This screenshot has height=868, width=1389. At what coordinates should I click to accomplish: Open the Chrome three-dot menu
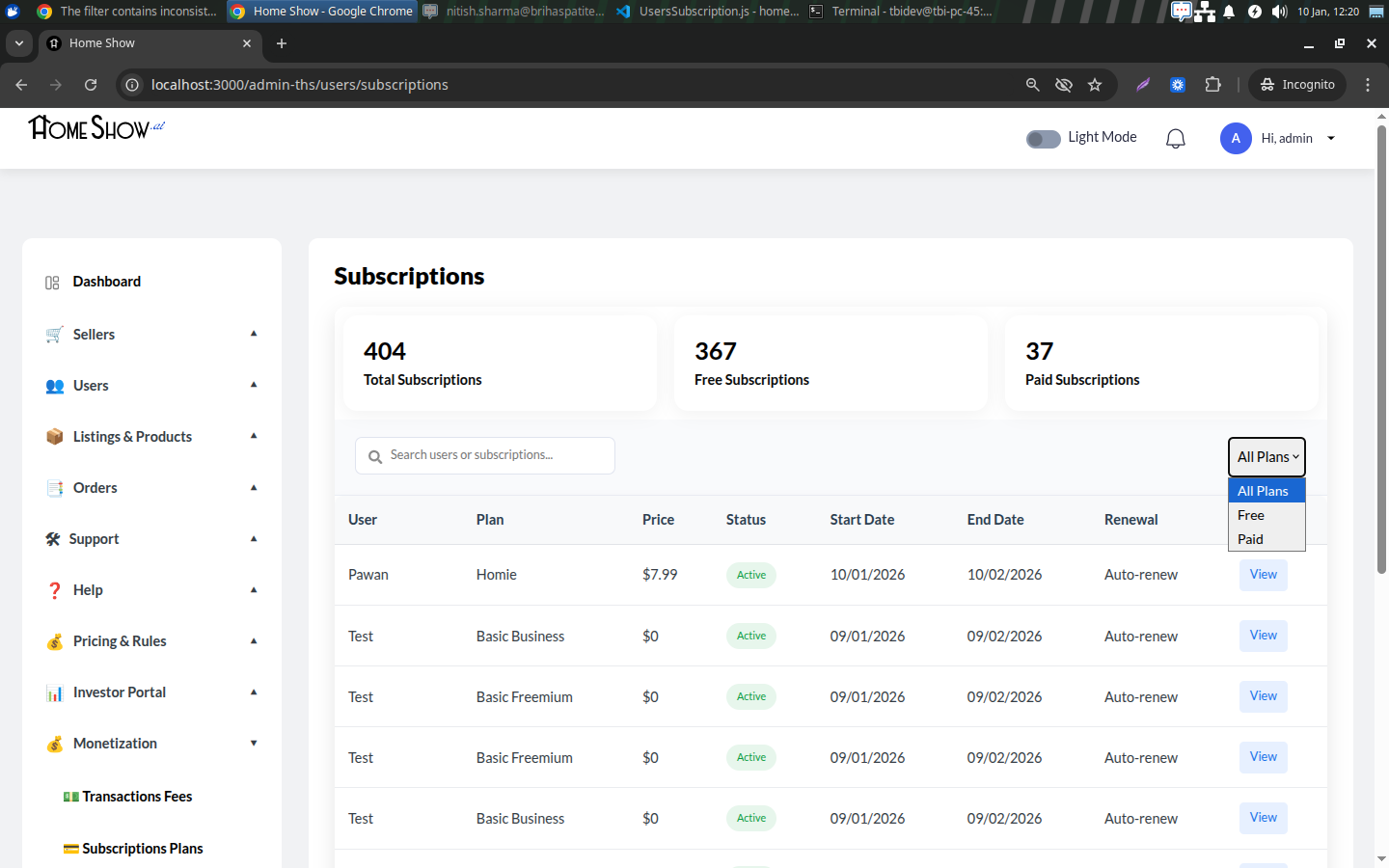(1367, 85)
